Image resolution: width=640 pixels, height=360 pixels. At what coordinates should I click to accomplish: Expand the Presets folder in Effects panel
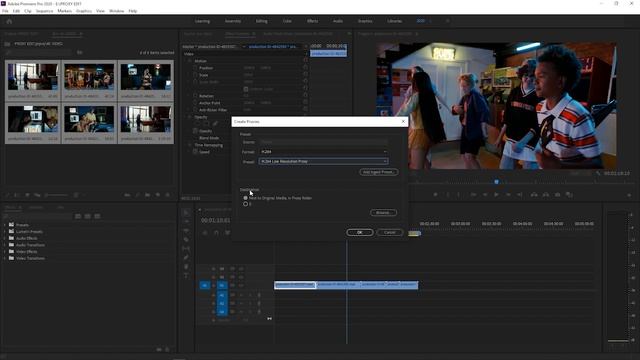[5, 225]
